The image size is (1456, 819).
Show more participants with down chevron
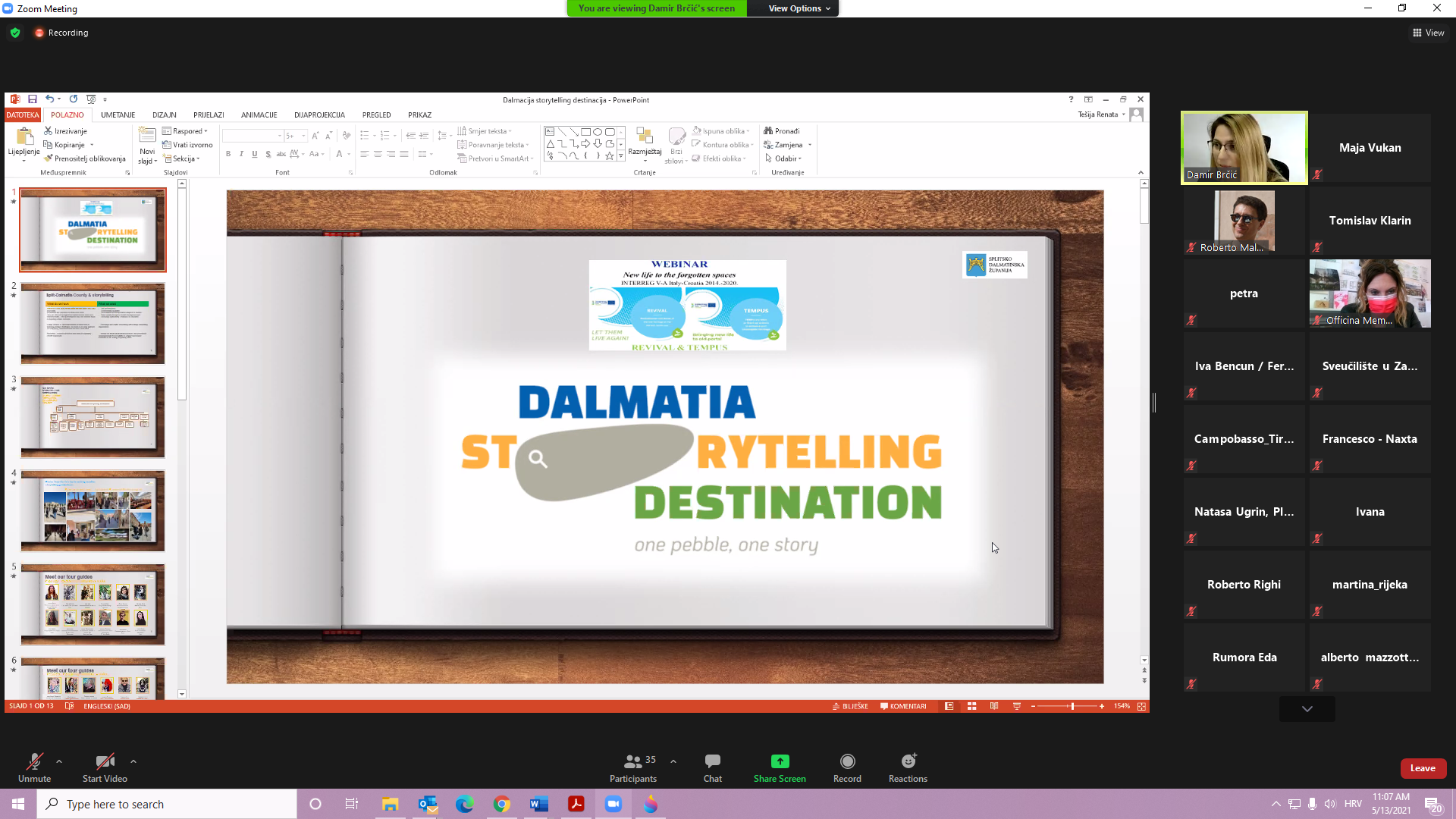point(1307,709)
